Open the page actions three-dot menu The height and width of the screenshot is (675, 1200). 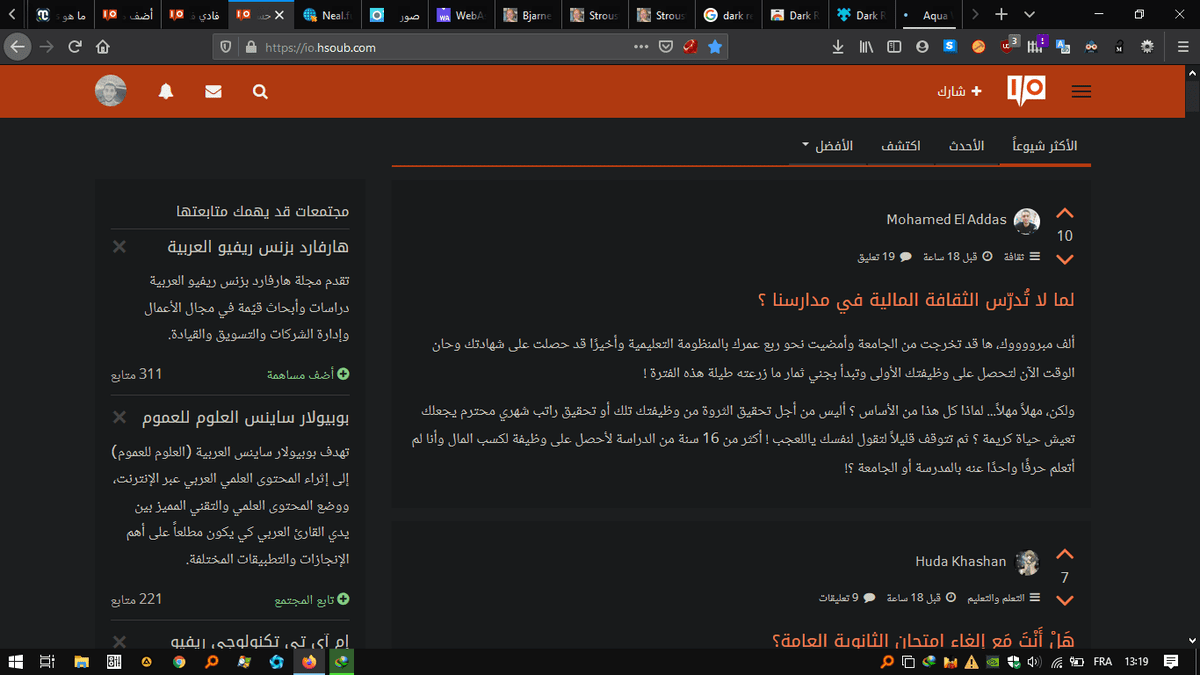(641, 47)
